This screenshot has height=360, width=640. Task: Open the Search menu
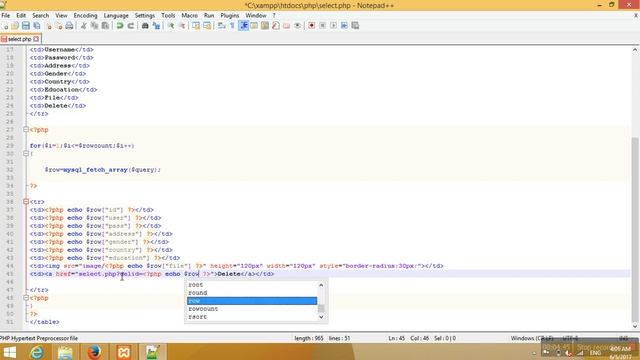pos(40,16)
